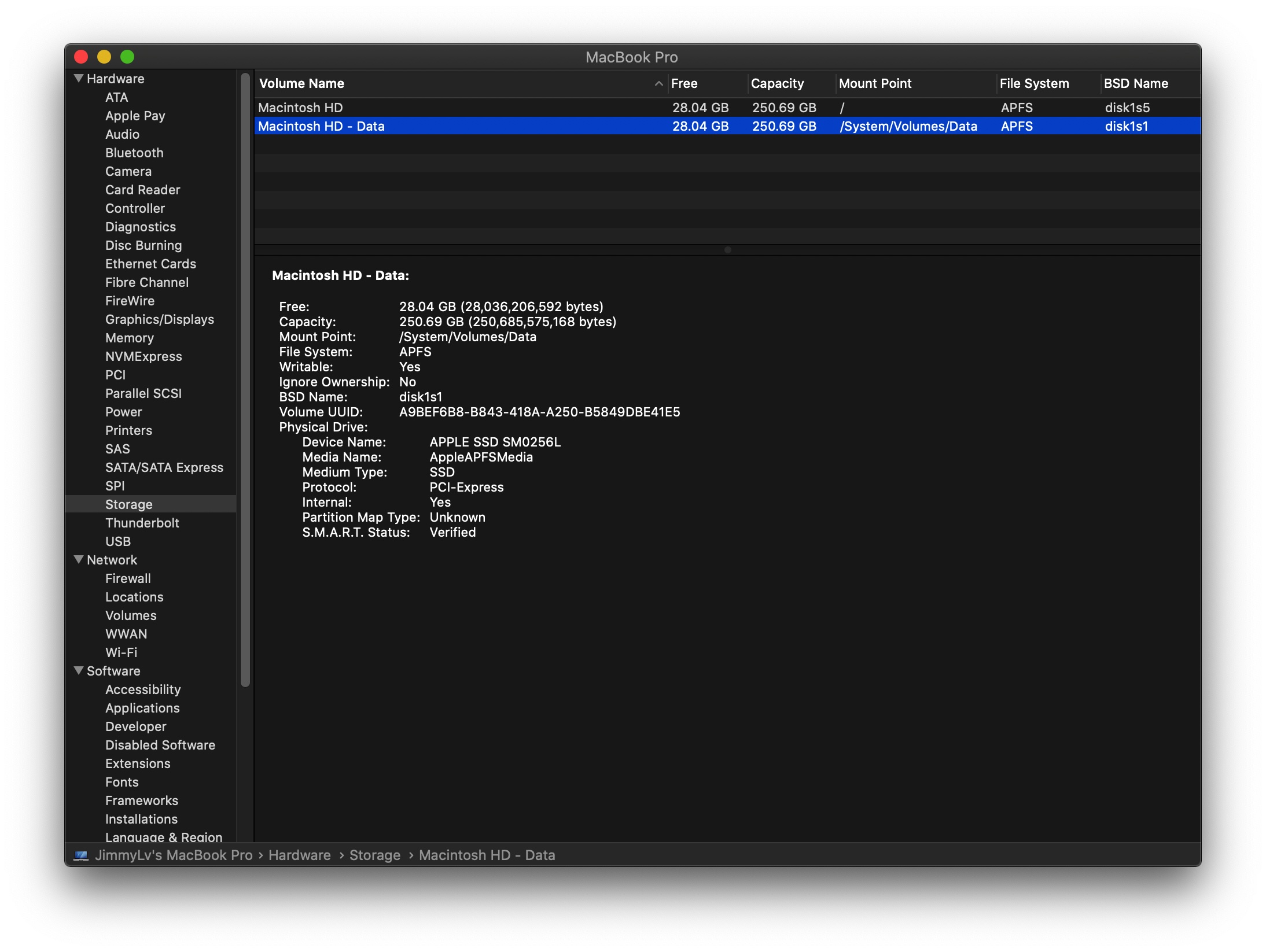Sort by the Capacity column header
The image size is (1266, 952).
[x=777, y=84]
